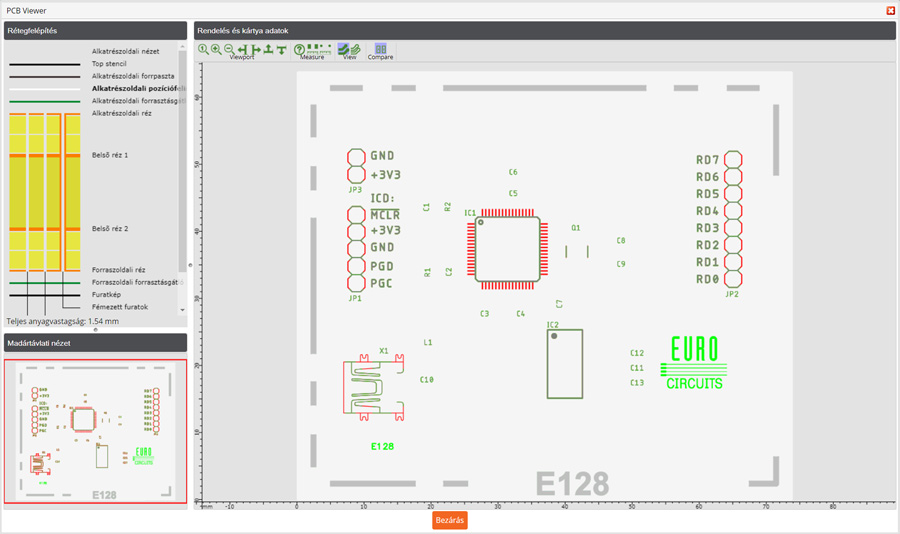The height and width of the screenshot is (534, 900).
Task: Select the Alkatrészoldali forrpaszta layer
Action: 133,76
